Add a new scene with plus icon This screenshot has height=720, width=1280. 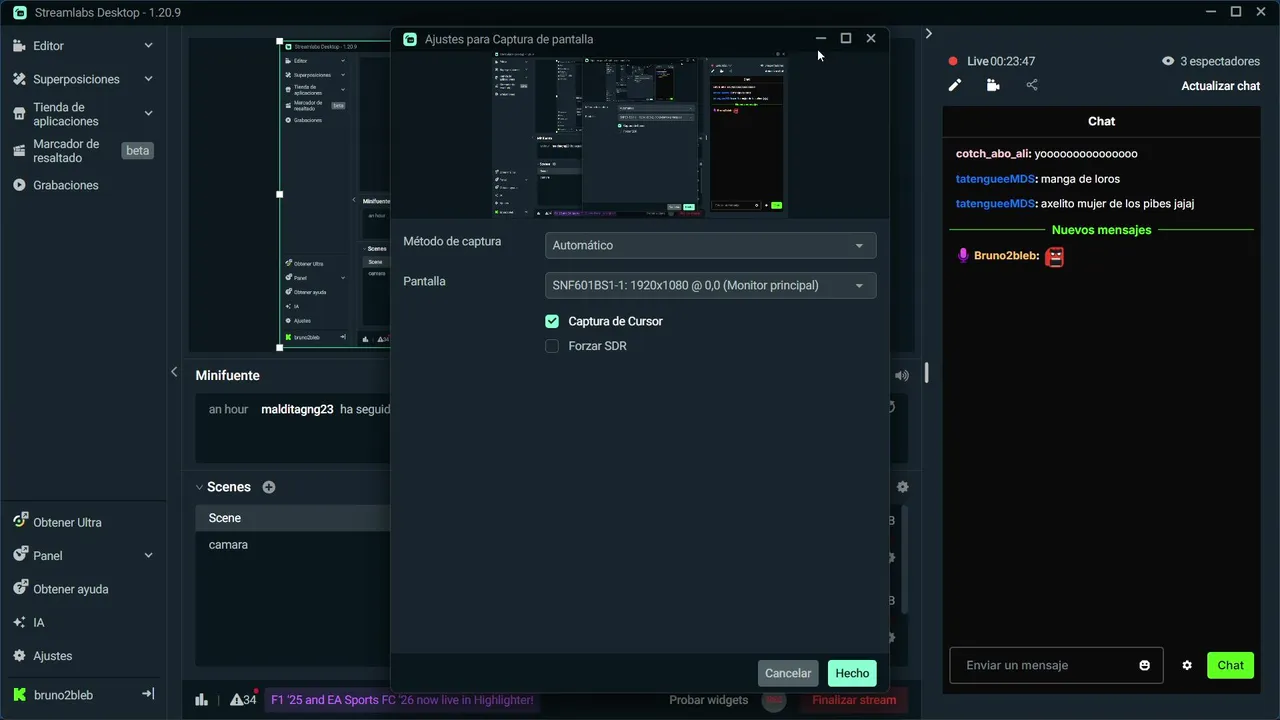[268, 487]
